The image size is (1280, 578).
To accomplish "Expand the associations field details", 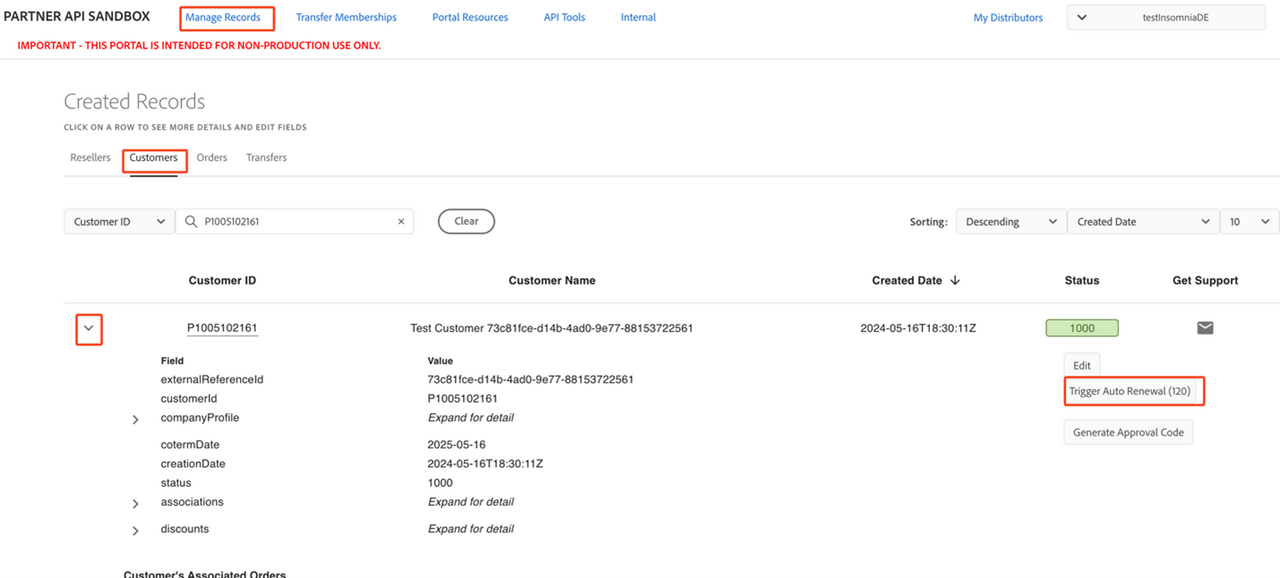I will (136, 503).
